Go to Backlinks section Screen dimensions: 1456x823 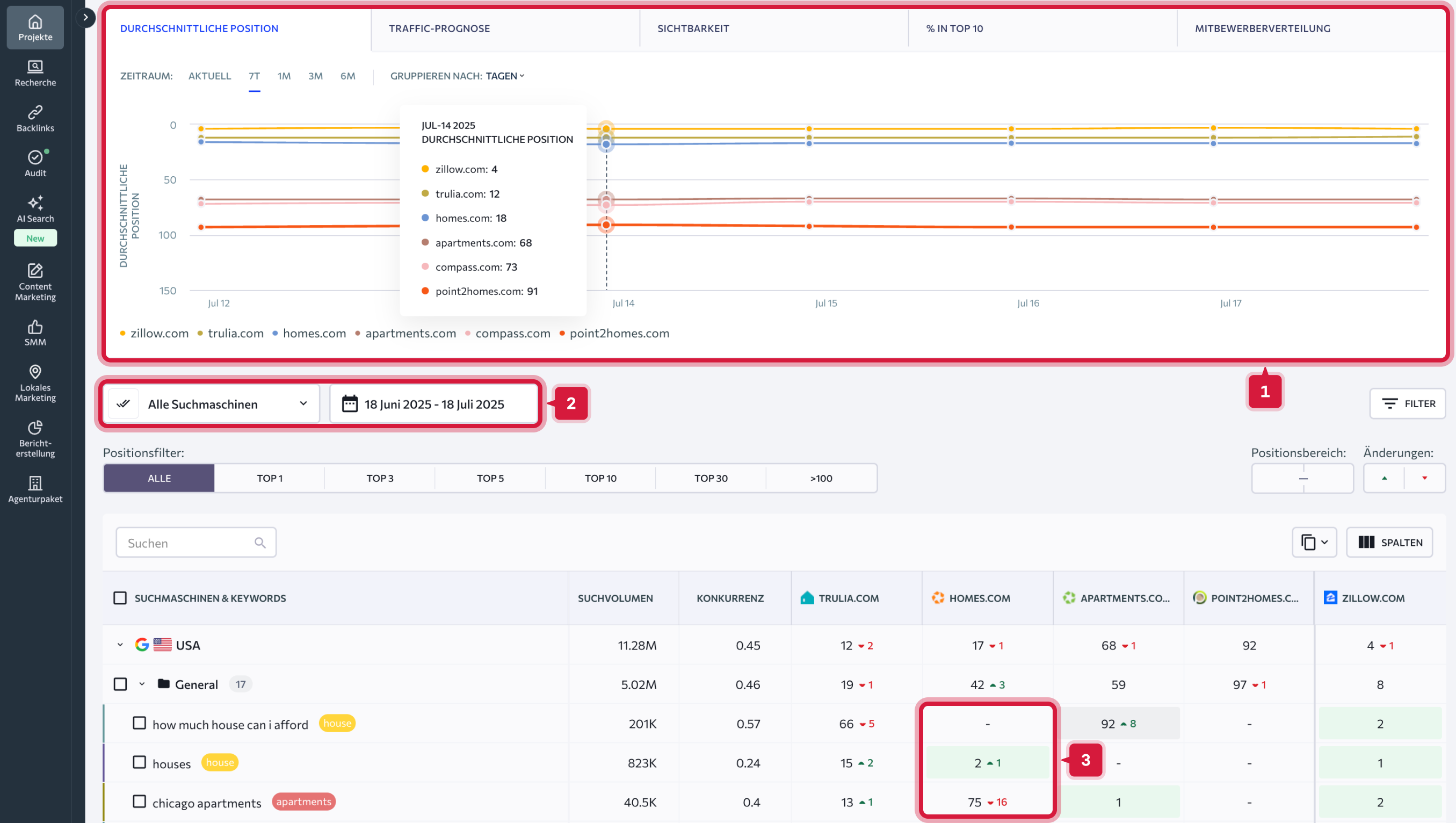pos(35,119)
